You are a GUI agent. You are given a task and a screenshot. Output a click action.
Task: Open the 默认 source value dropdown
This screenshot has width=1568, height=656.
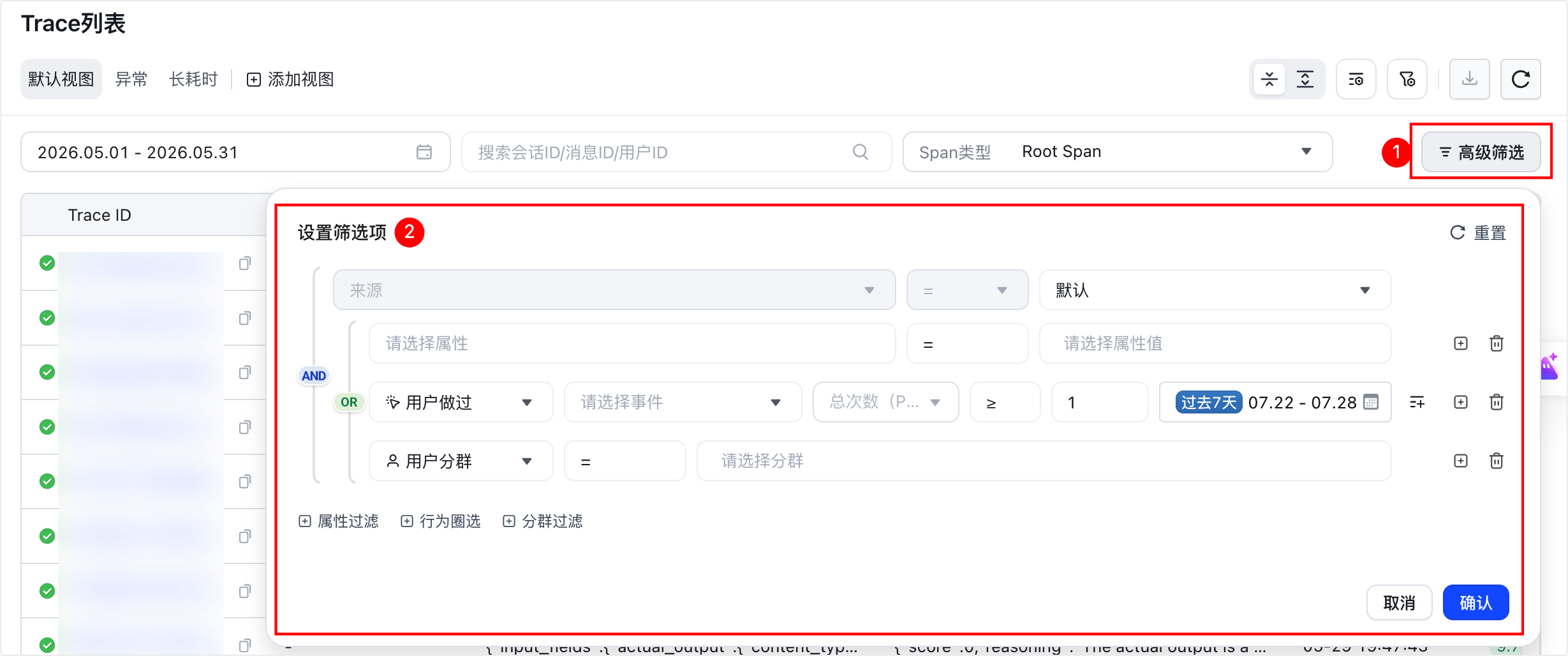(1215, 290)
